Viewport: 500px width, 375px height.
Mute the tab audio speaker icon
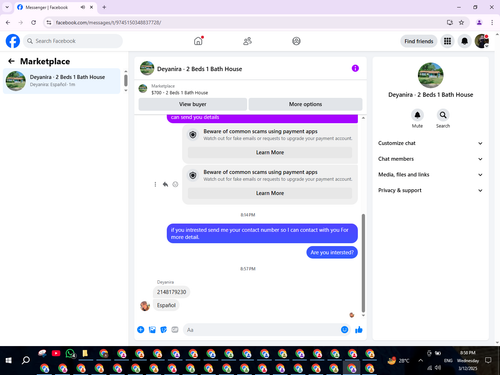(82, 7)
